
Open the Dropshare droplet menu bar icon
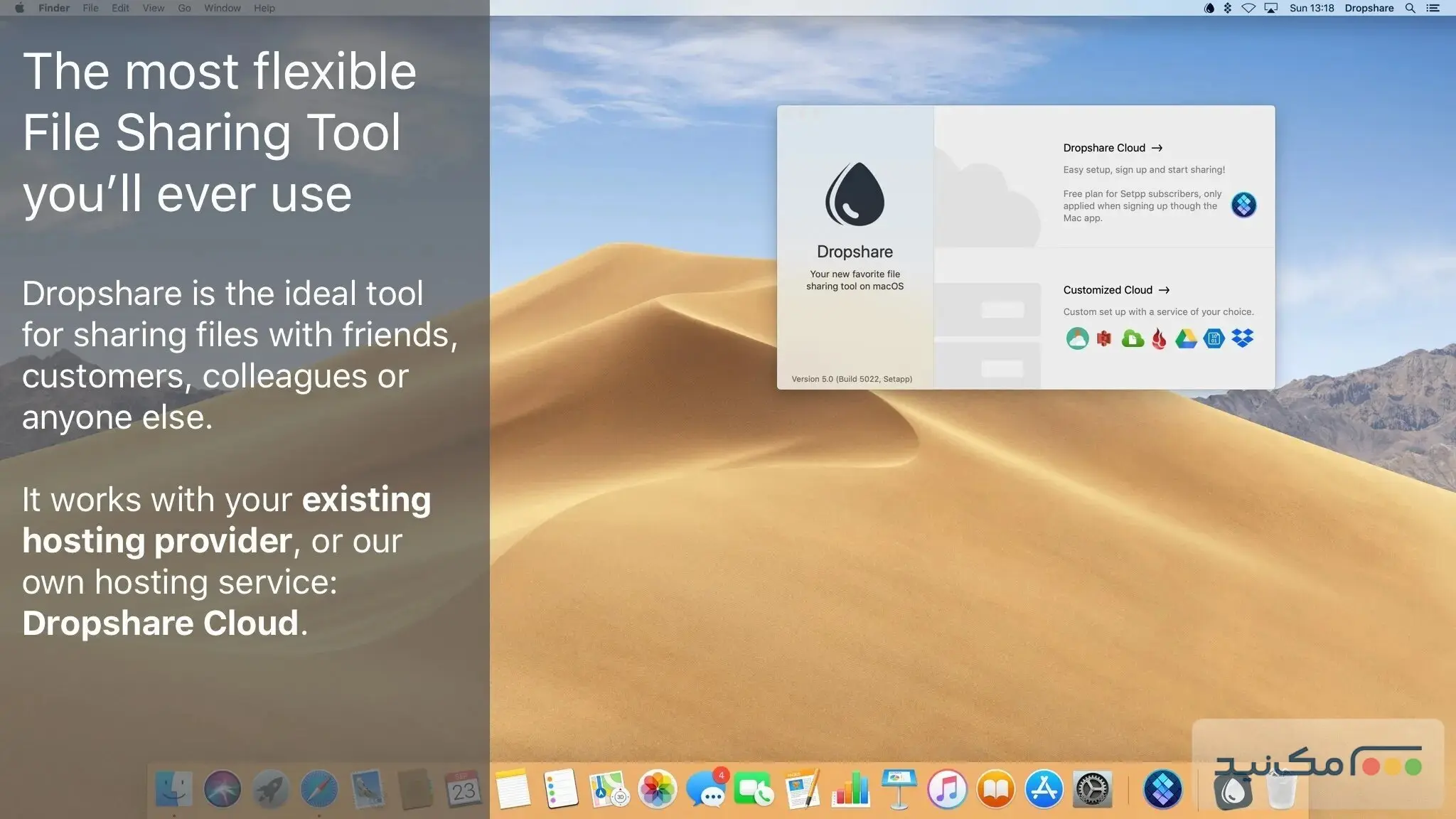coord(1209,8)
